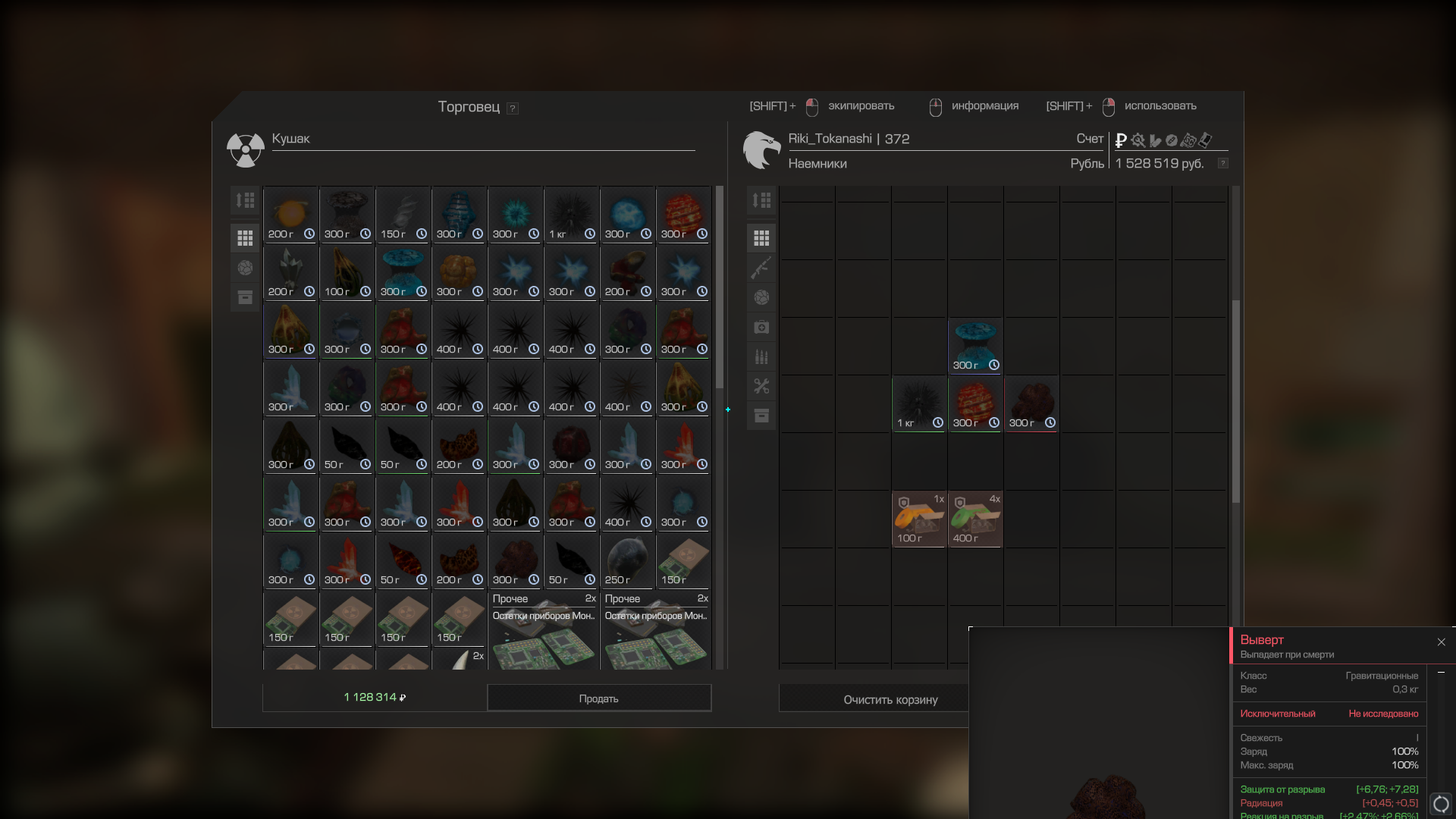Click the Гравитационные class value

(x=1382, y=676)
